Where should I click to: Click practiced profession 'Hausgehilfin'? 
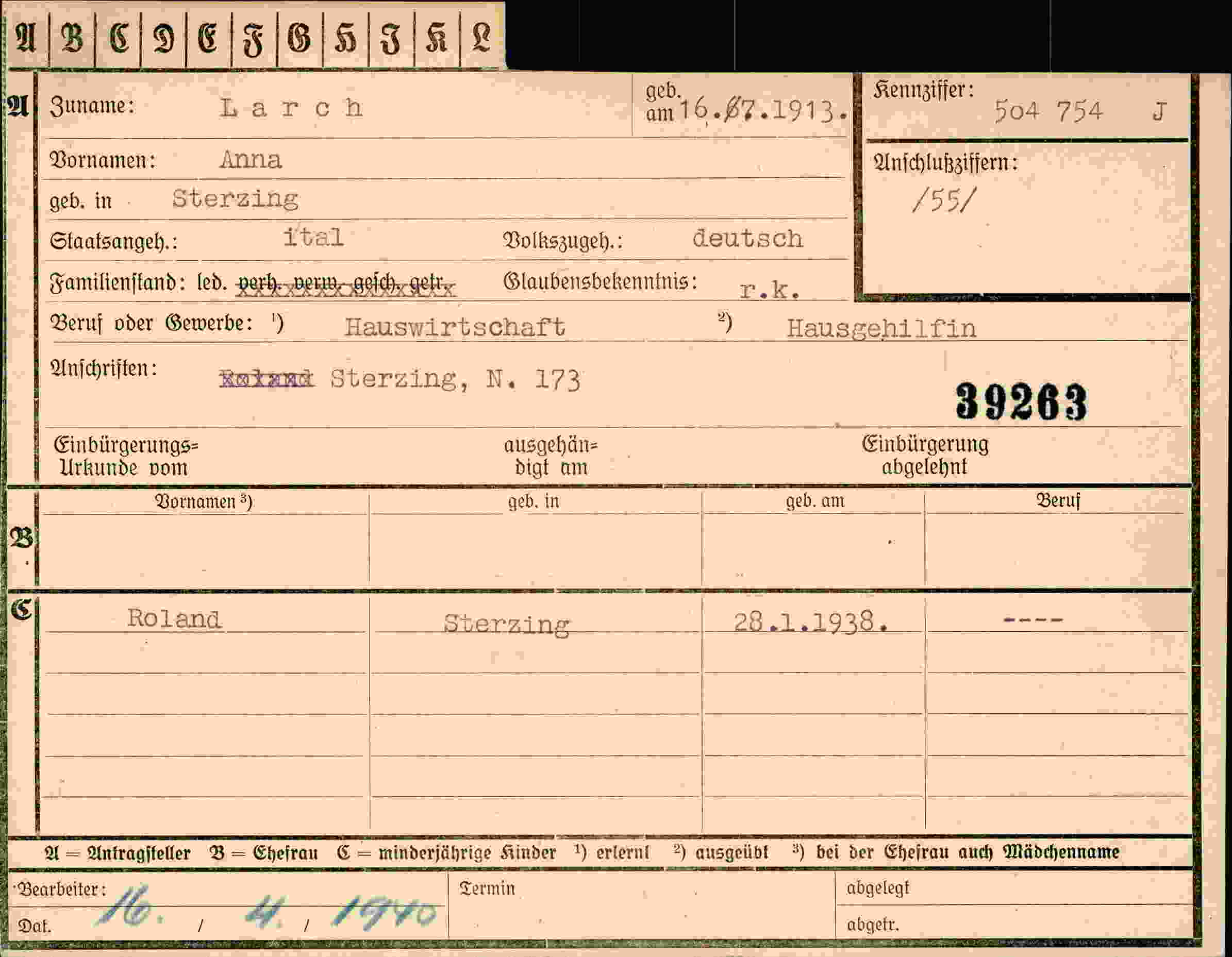(x=881, y=329)
